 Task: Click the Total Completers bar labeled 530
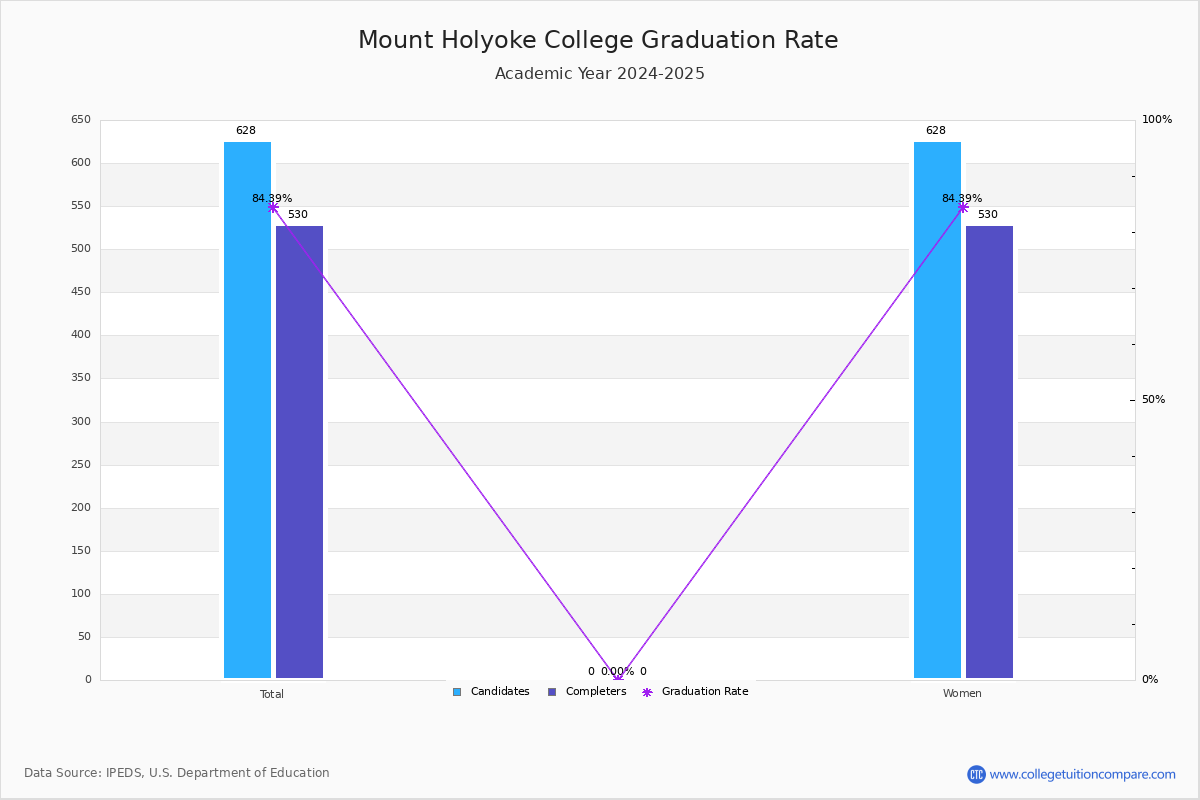click(299, 452)
